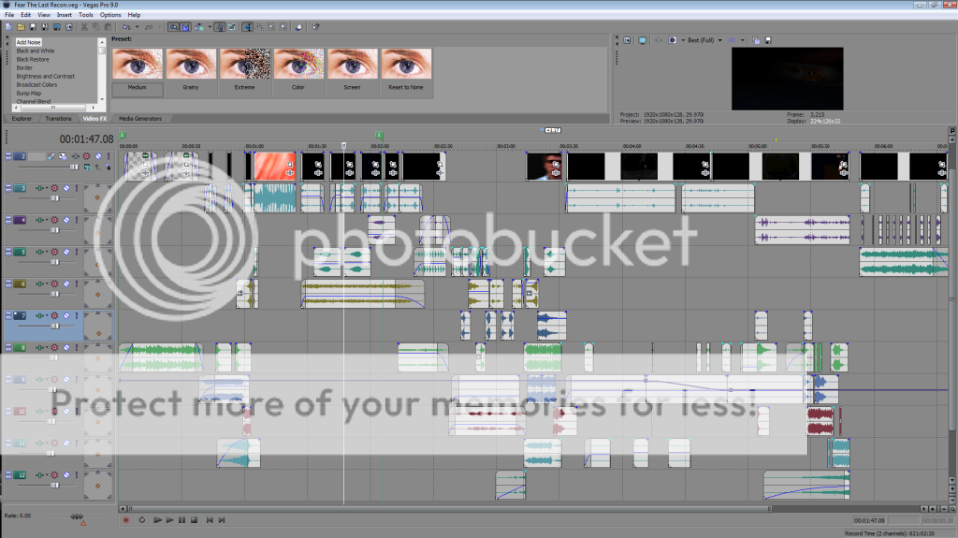Image resolution: width=958 pixels, height=538 pixels.
Task: Minimize track 4 height button
Action: click(9, 220)
